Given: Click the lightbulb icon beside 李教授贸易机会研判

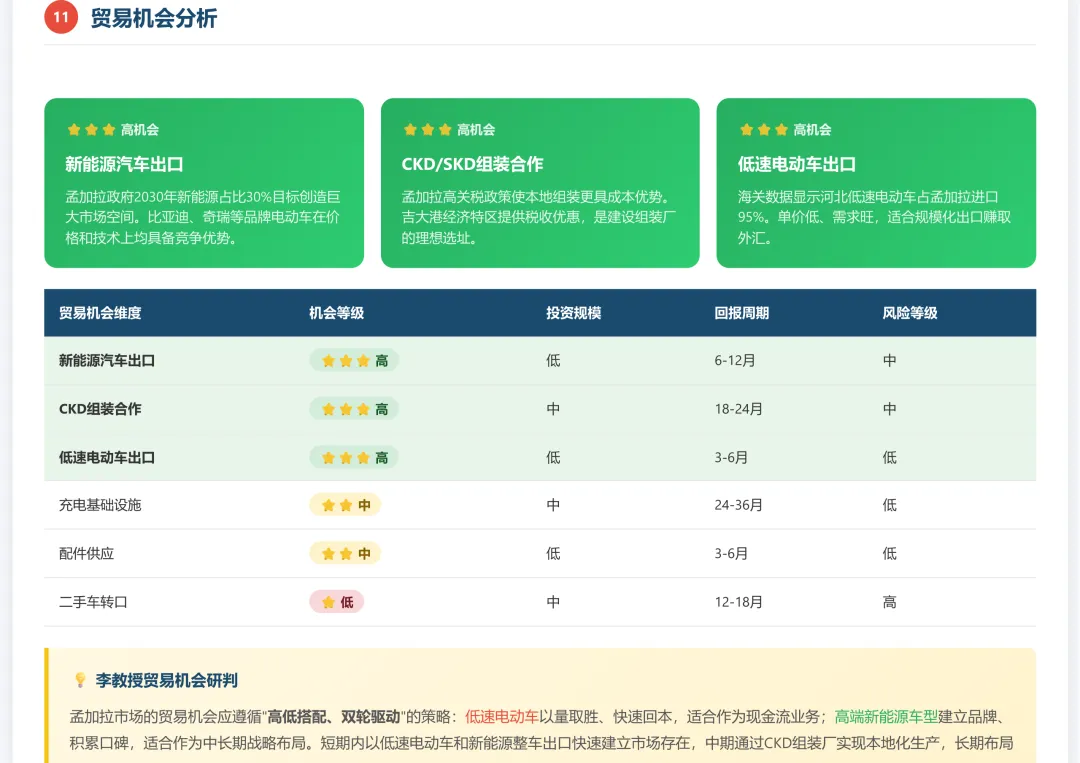Looking at the screenshot, I should [x=80, y=680].
